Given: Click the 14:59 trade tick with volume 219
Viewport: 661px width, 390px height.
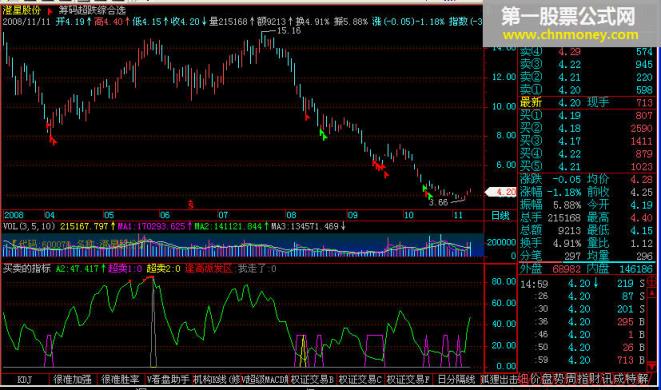Looking at the screenshot, I should pos(583,284).
